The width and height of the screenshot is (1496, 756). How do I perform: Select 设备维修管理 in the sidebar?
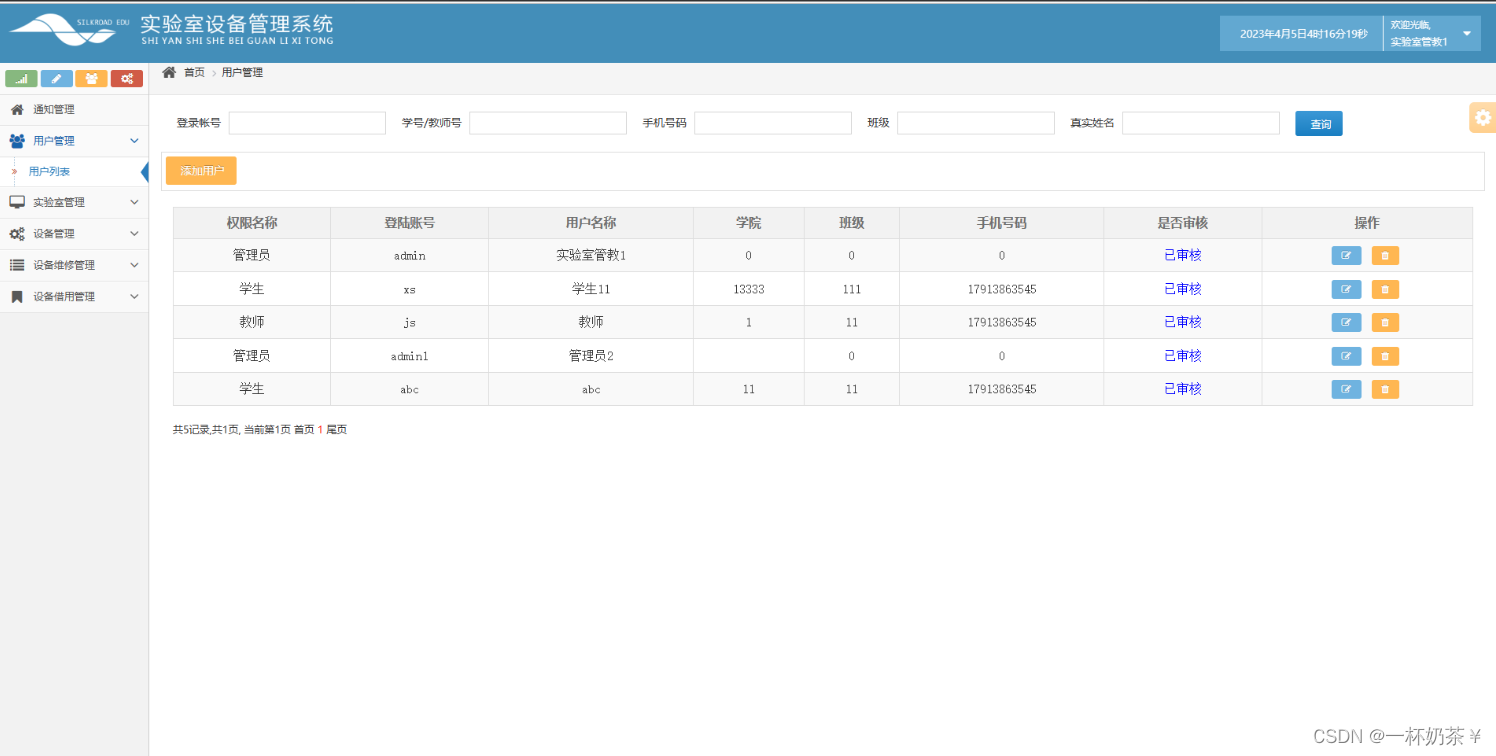(74, 265)
